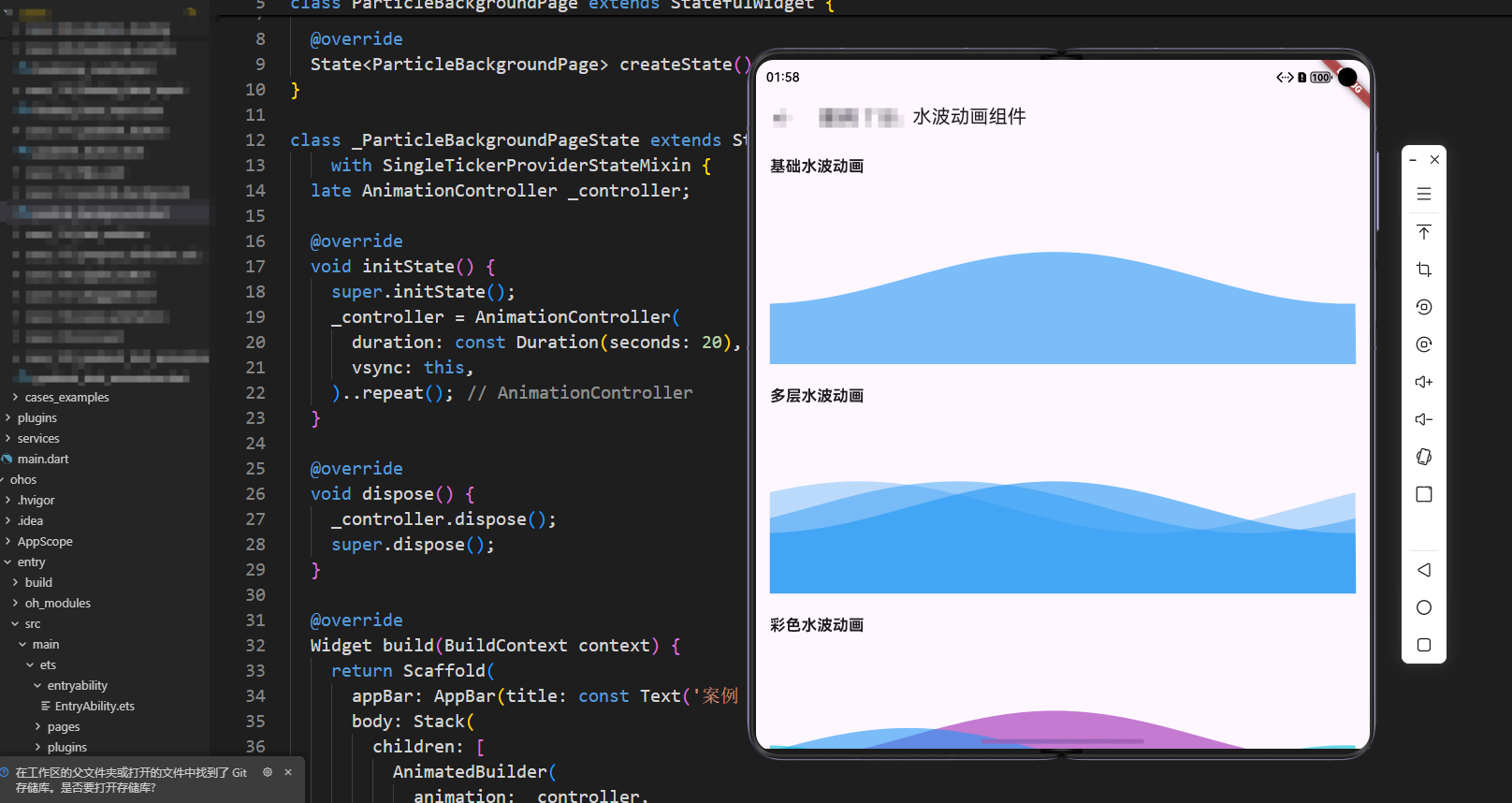The image size is (1512, 803).
Task: Click emulator clock showing 01:58
Action: coord(782,77)
